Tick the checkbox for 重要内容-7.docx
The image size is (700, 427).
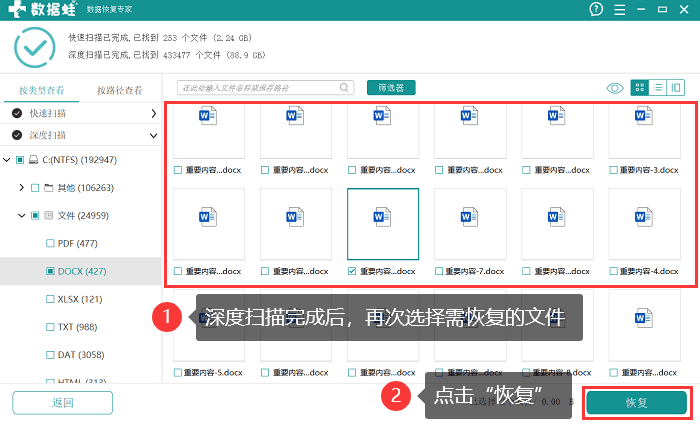[x=439, y=271]
